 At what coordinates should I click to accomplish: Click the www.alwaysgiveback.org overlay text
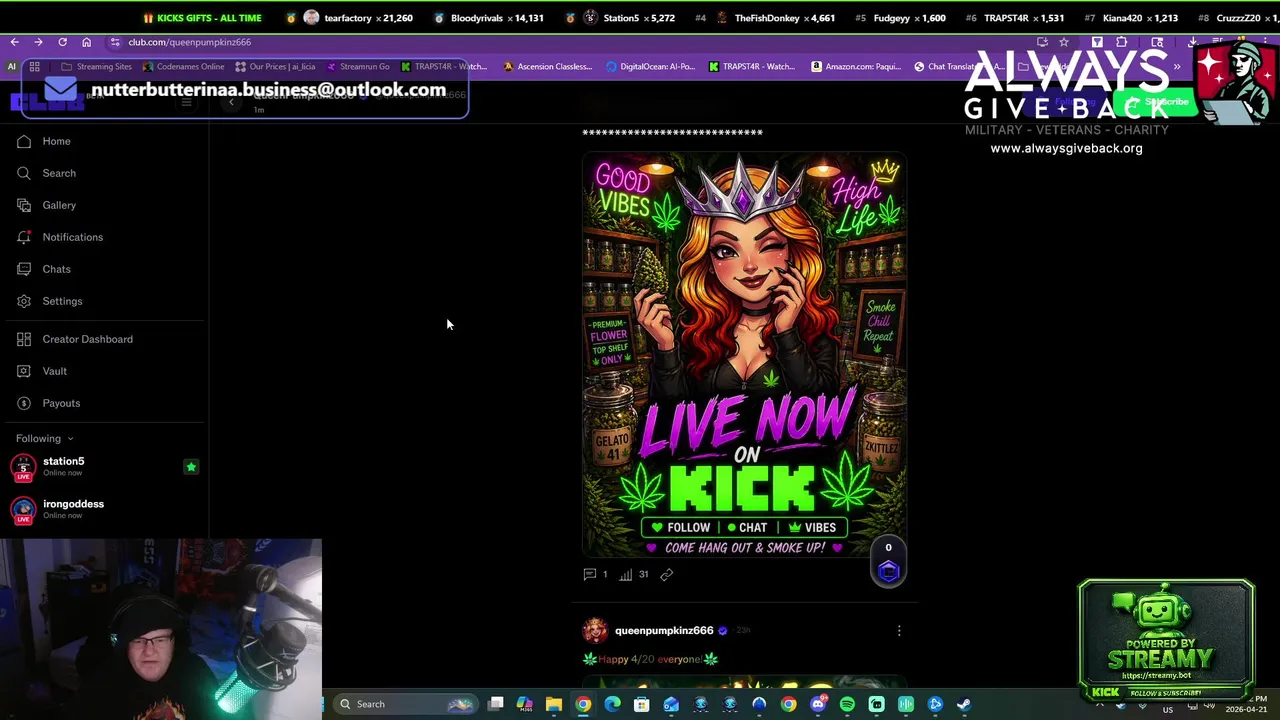[1066, 148]
